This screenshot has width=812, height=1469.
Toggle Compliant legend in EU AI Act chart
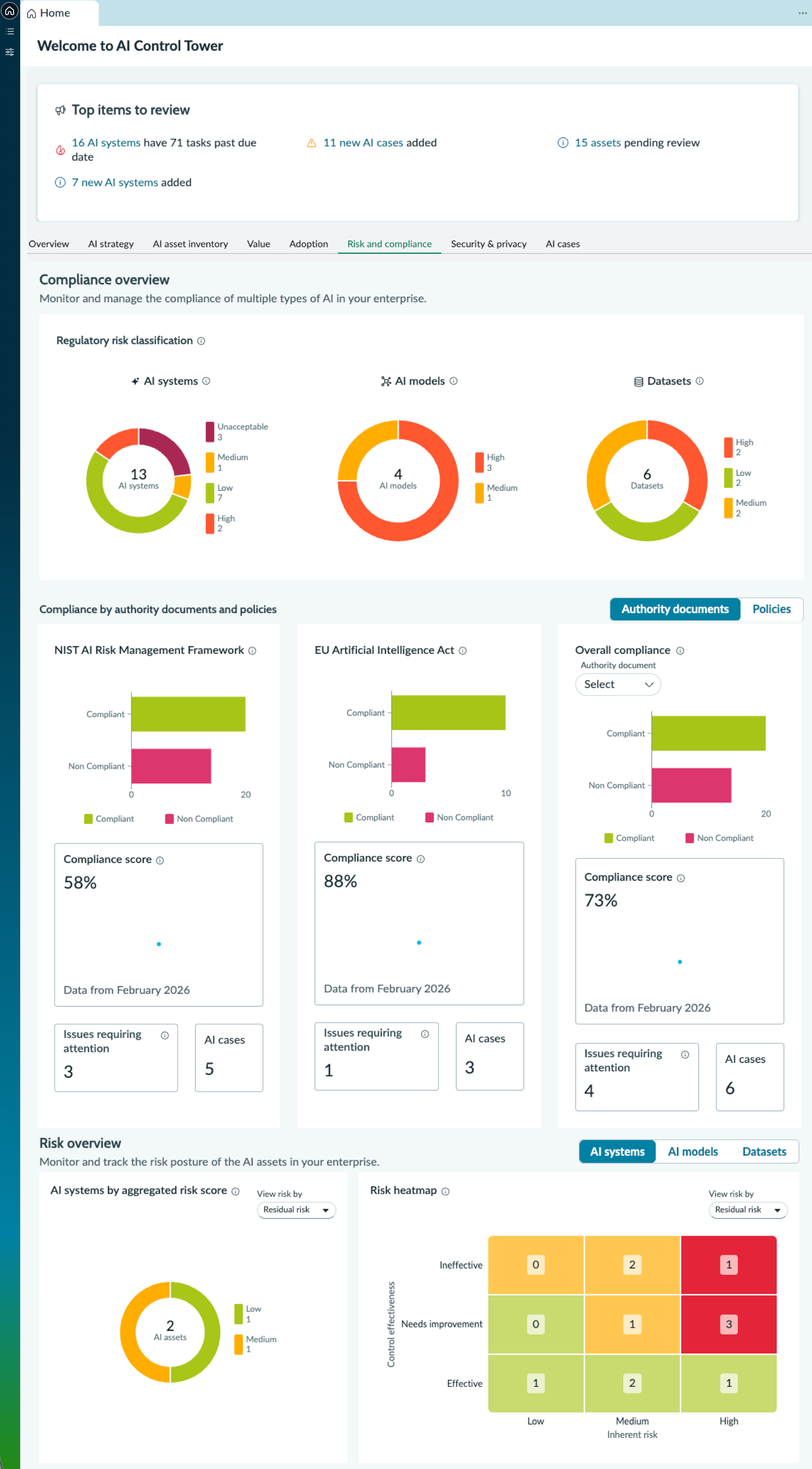(x=369, y=817)
